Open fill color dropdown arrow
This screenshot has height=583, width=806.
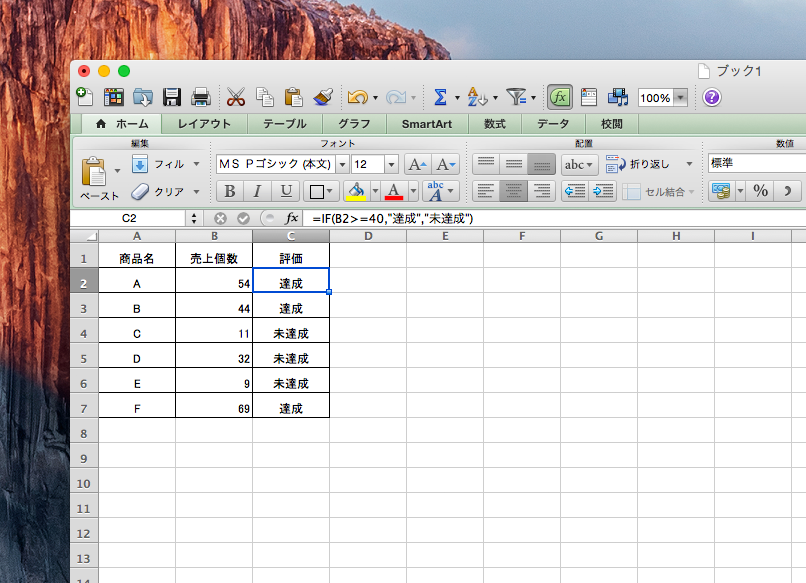(375, 191)
